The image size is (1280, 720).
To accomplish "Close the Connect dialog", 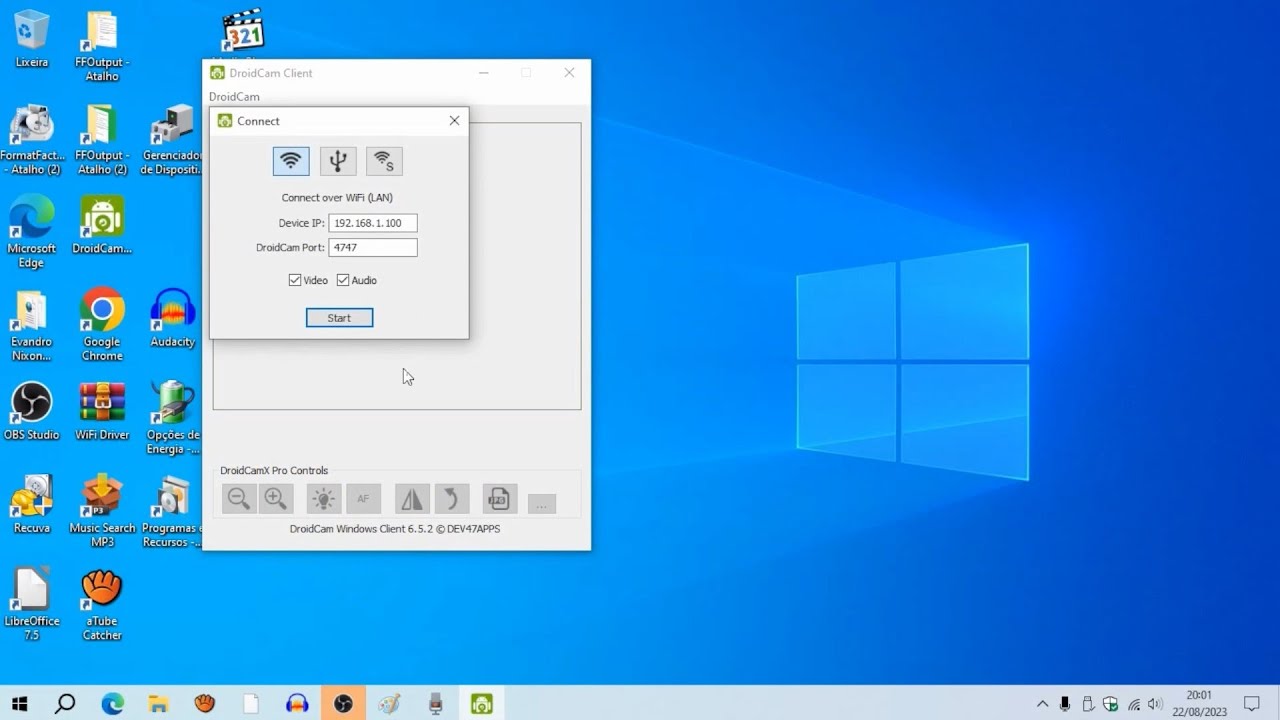I will (454, 120).
